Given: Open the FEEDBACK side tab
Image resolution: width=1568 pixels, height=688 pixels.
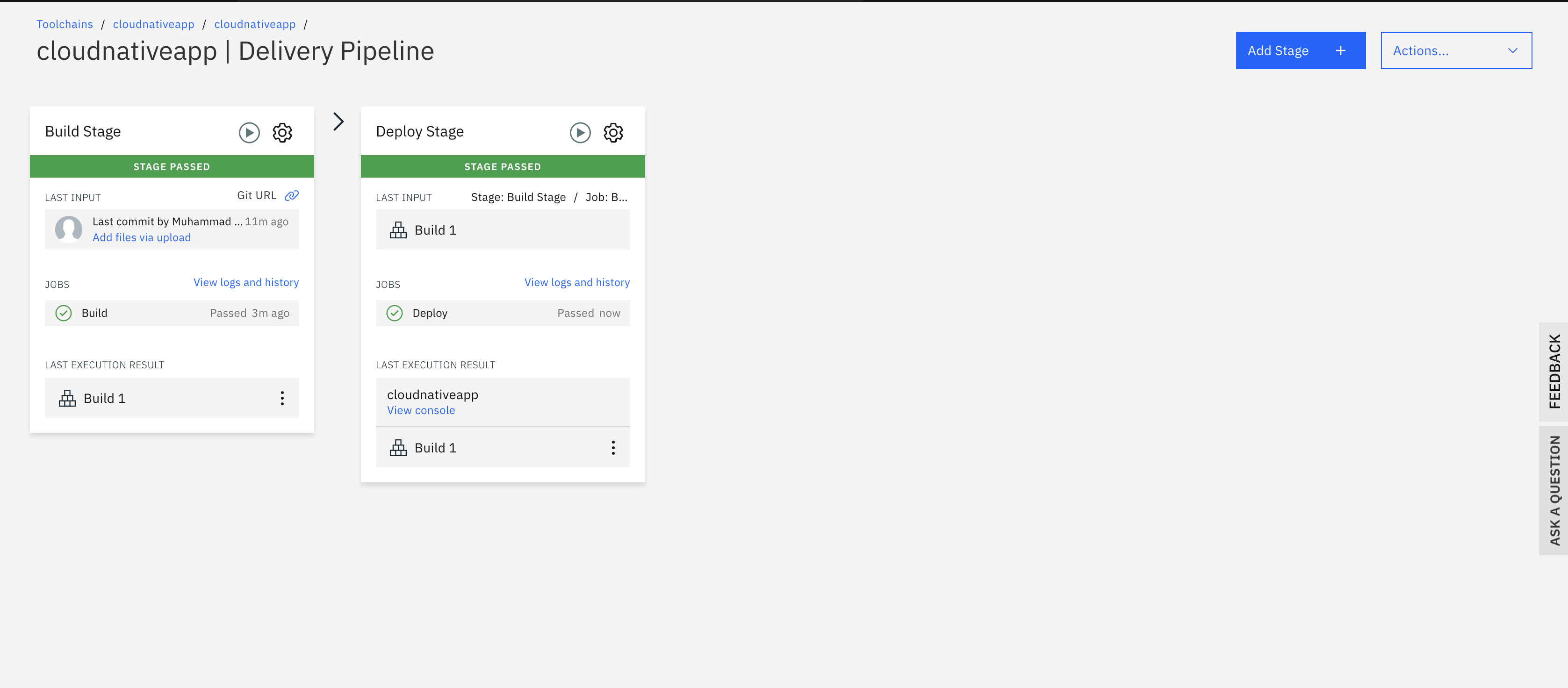Looking at the screenshot, I should tap(1554, 371).
